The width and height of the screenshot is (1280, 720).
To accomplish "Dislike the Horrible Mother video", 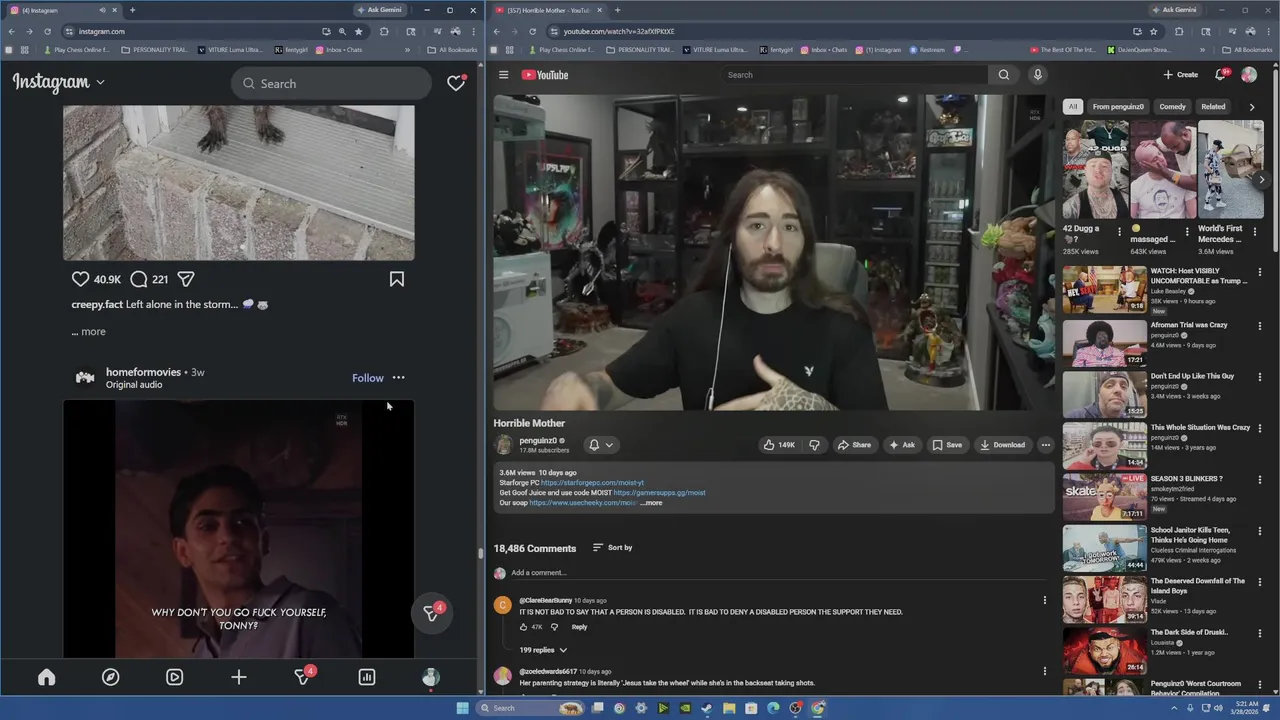I will (x=814, y=445).
